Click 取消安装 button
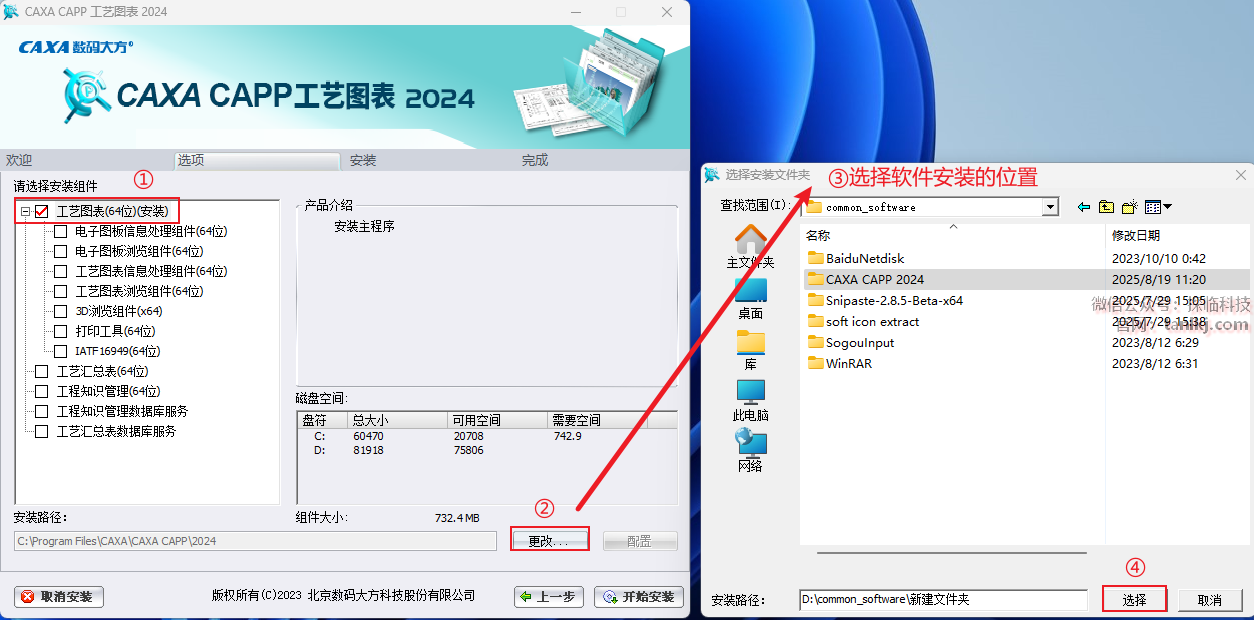Image resolution: width=1254 pixels, height=620 pixels. point(59,597)
